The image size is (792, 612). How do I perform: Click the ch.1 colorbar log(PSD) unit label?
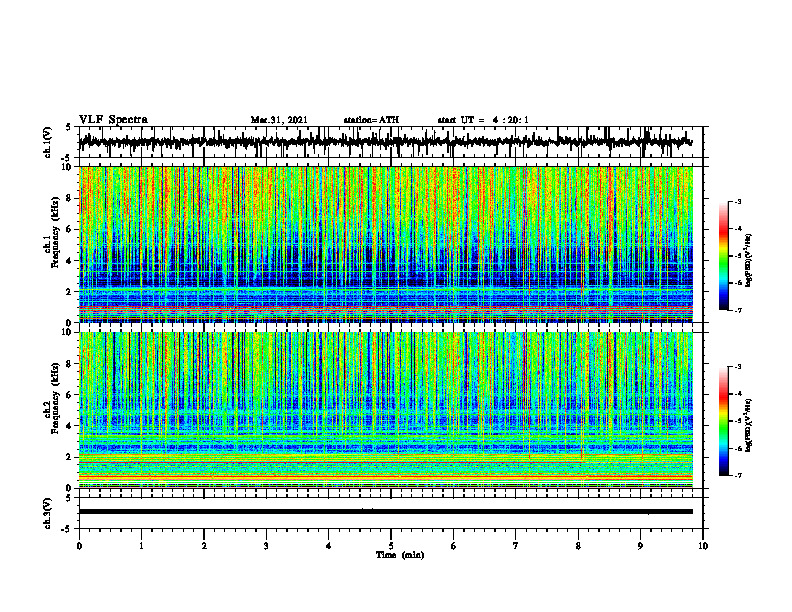tap(749, 261)
